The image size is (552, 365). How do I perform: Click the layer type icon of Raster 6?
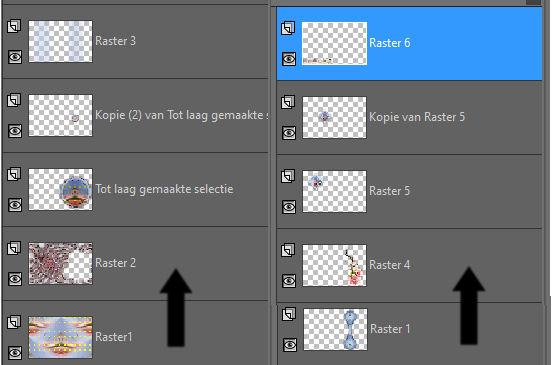click(x=288, y=28)
